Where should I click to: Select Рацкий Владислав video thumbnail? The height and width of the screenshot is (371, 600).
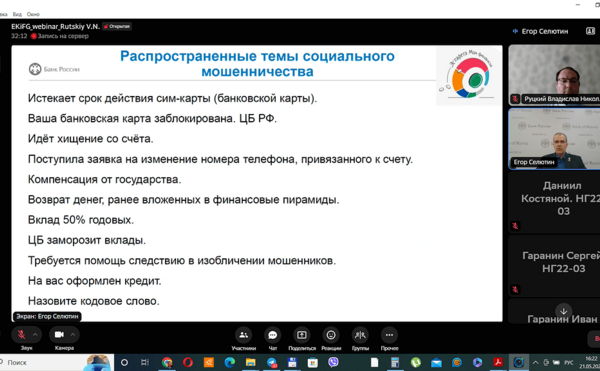[554, 75]
